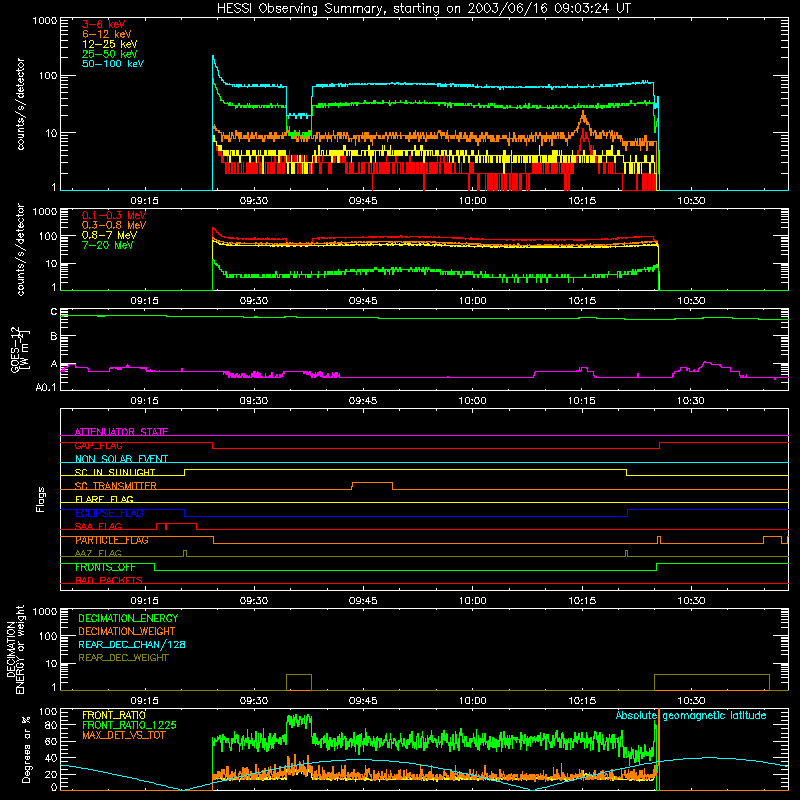
Task: Select the GAP_FLAG label
Action: tap(98, 445)
